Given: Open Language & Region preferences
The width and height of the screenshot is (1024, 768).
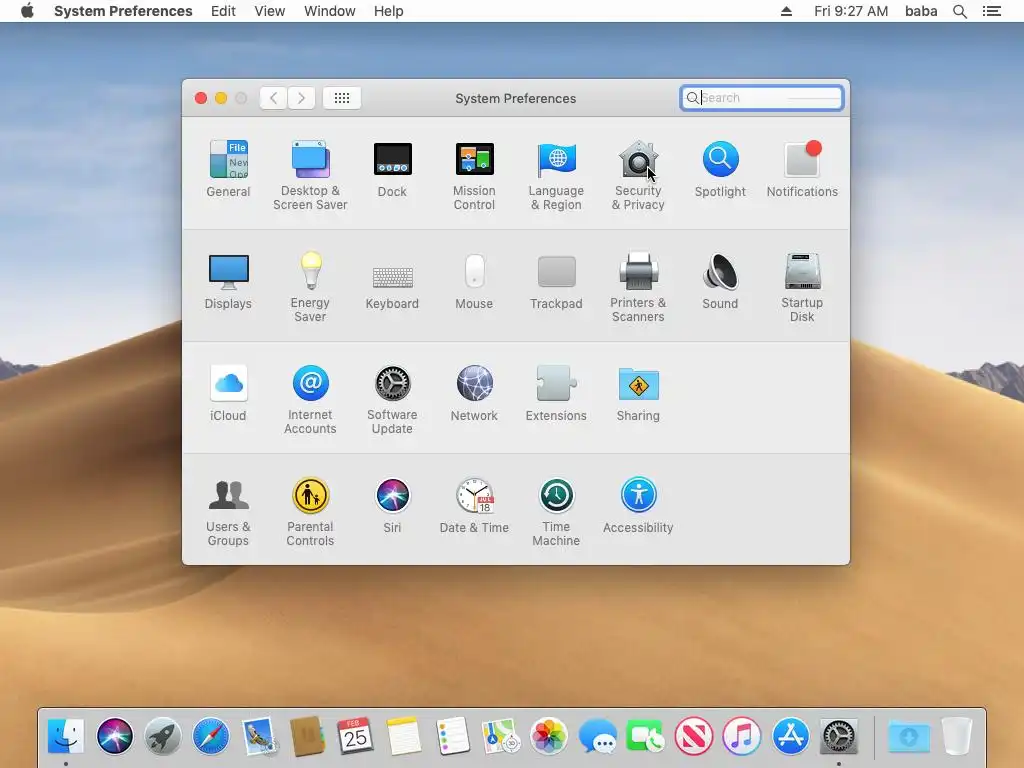Looking at the screenshot, I should click(556, 175).
